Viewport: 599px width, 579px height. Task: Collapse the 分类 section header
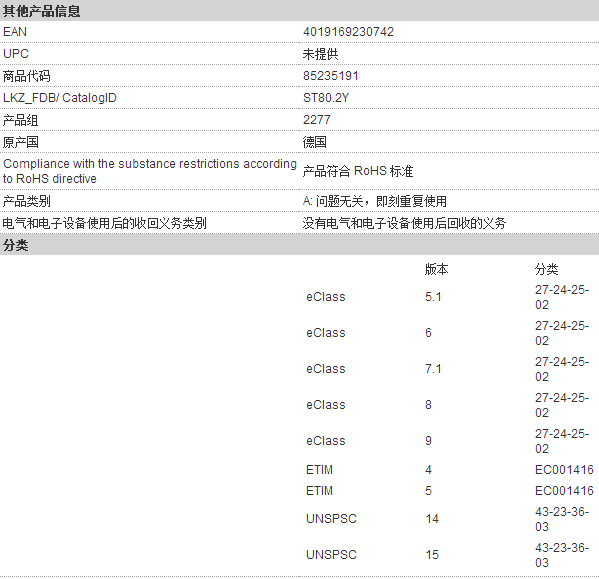point(300,245)
